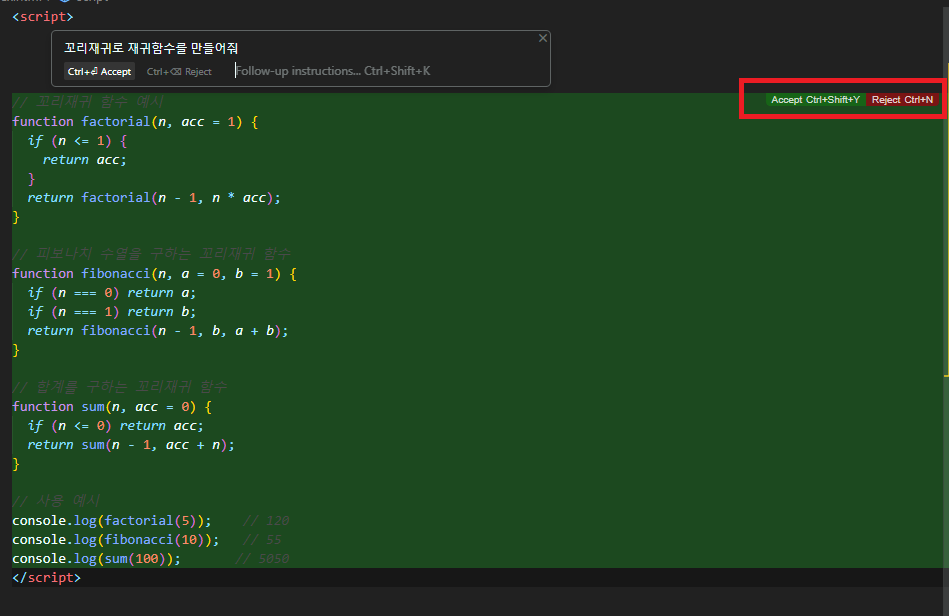Screen dimensions: 949x616
Task: Click the green Accept Ctrl+Shift+Y button
Action: point(815,100)
